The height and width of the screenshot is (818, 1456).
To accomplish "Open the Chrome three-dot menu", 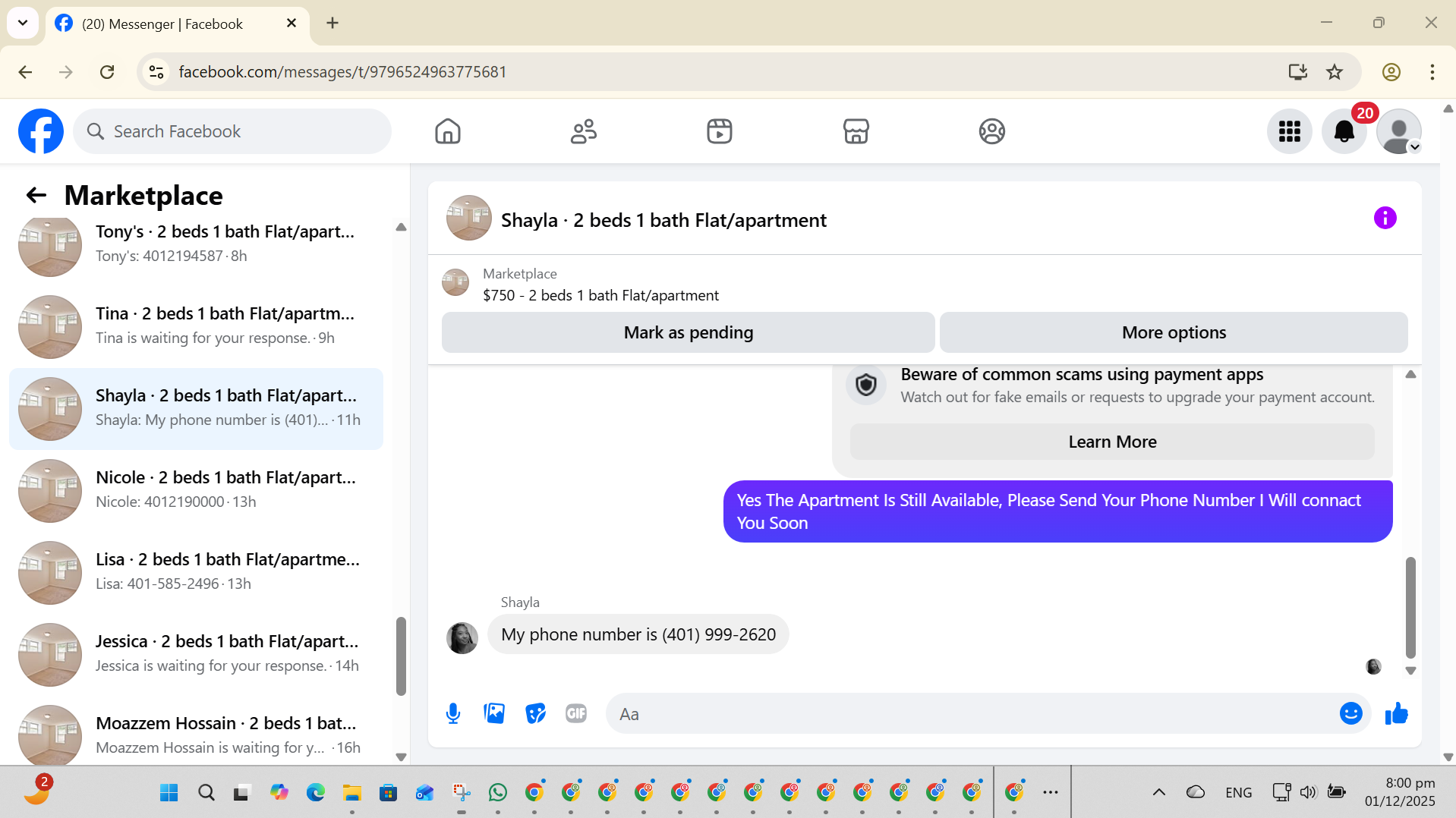I will (x=1432, y=72).
